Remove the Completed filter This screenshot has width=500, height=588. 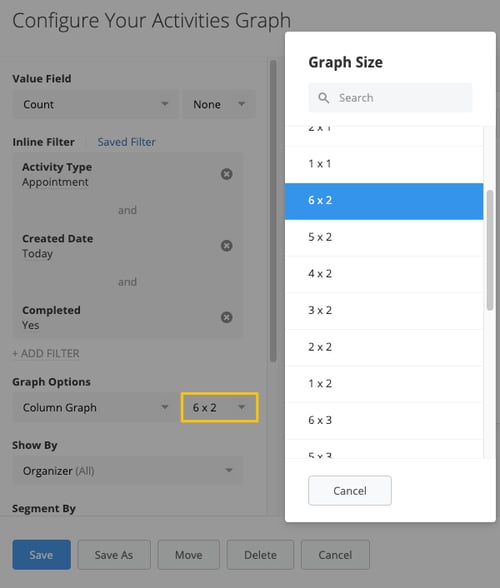[226, 317]
